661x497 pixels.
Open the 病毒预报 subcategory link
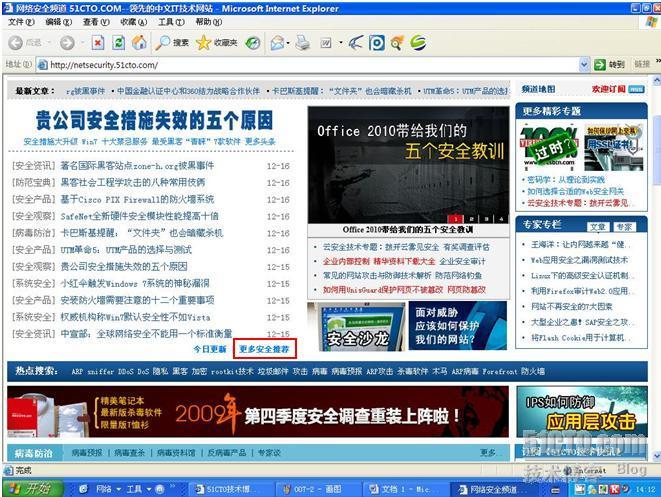[87, 453]
